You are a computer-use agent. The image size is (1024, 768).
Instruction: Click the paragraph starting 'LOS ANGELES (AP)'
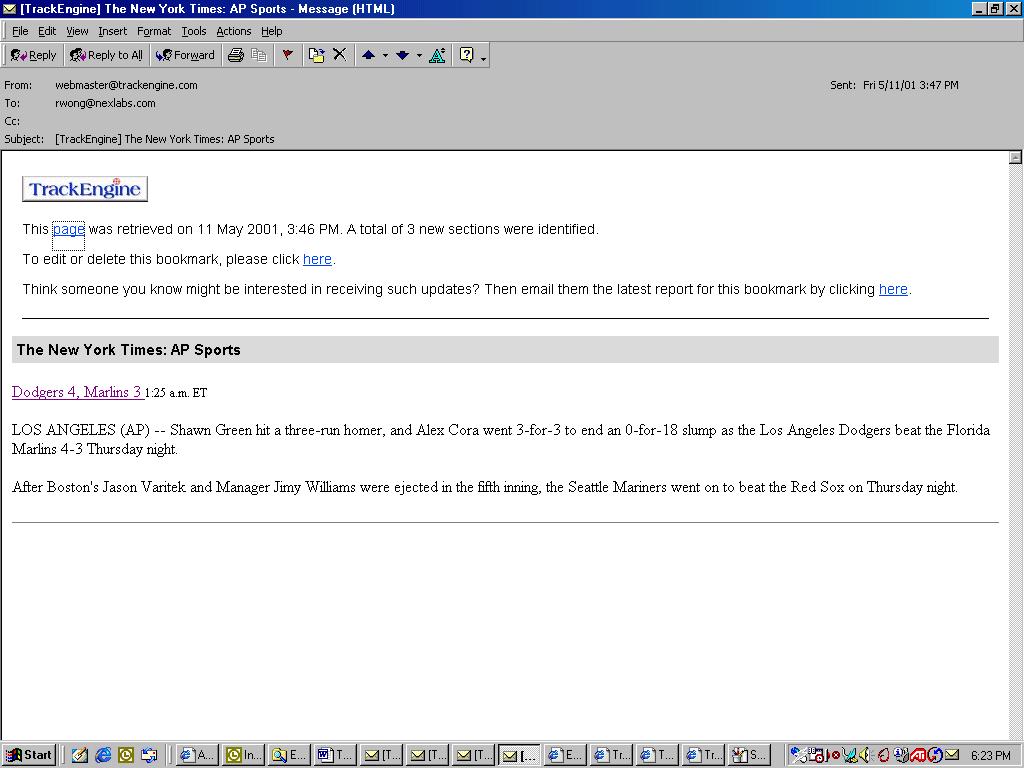click(501, 440)
